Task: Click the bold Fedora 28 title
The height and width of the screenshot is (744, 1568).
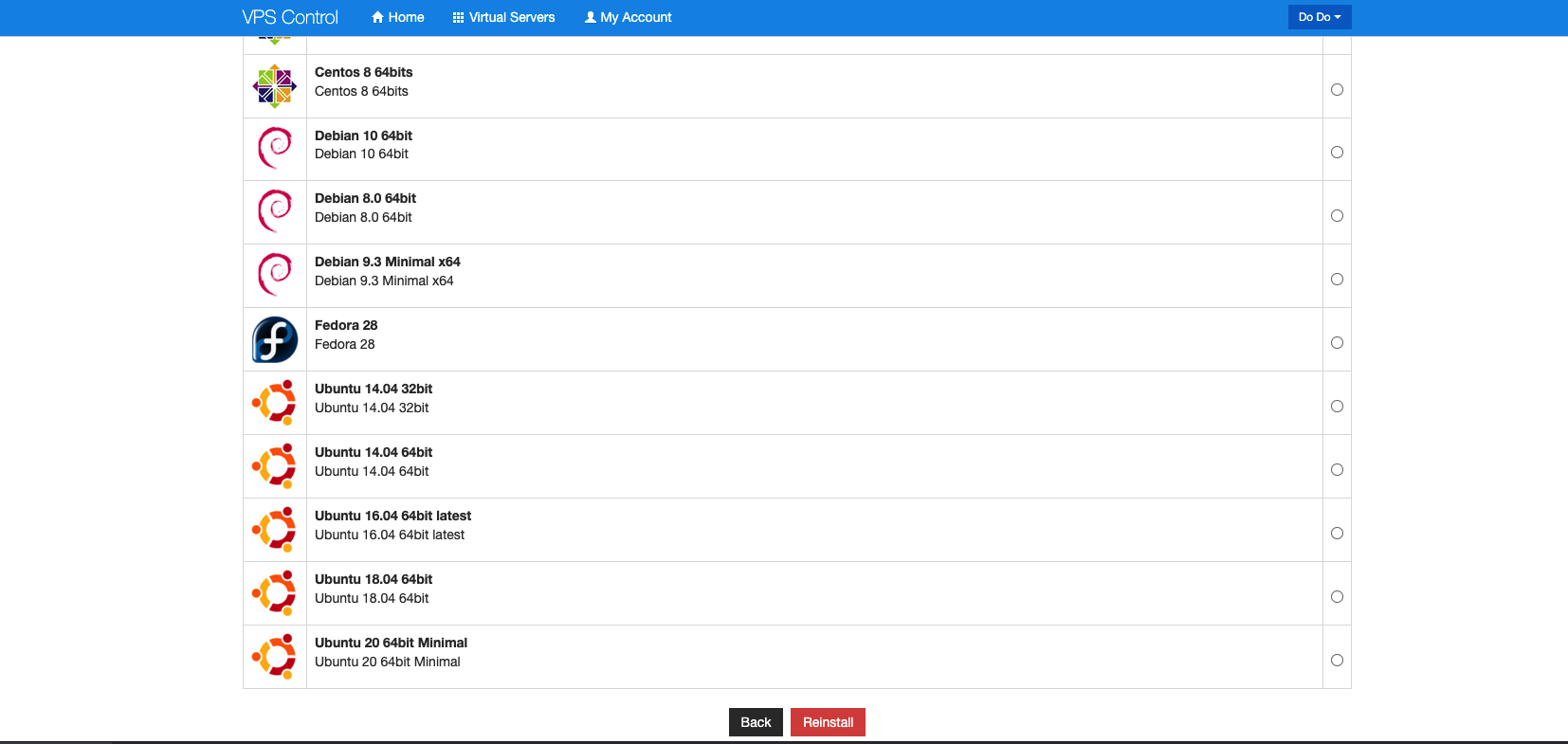Action: tap(346, 325)
